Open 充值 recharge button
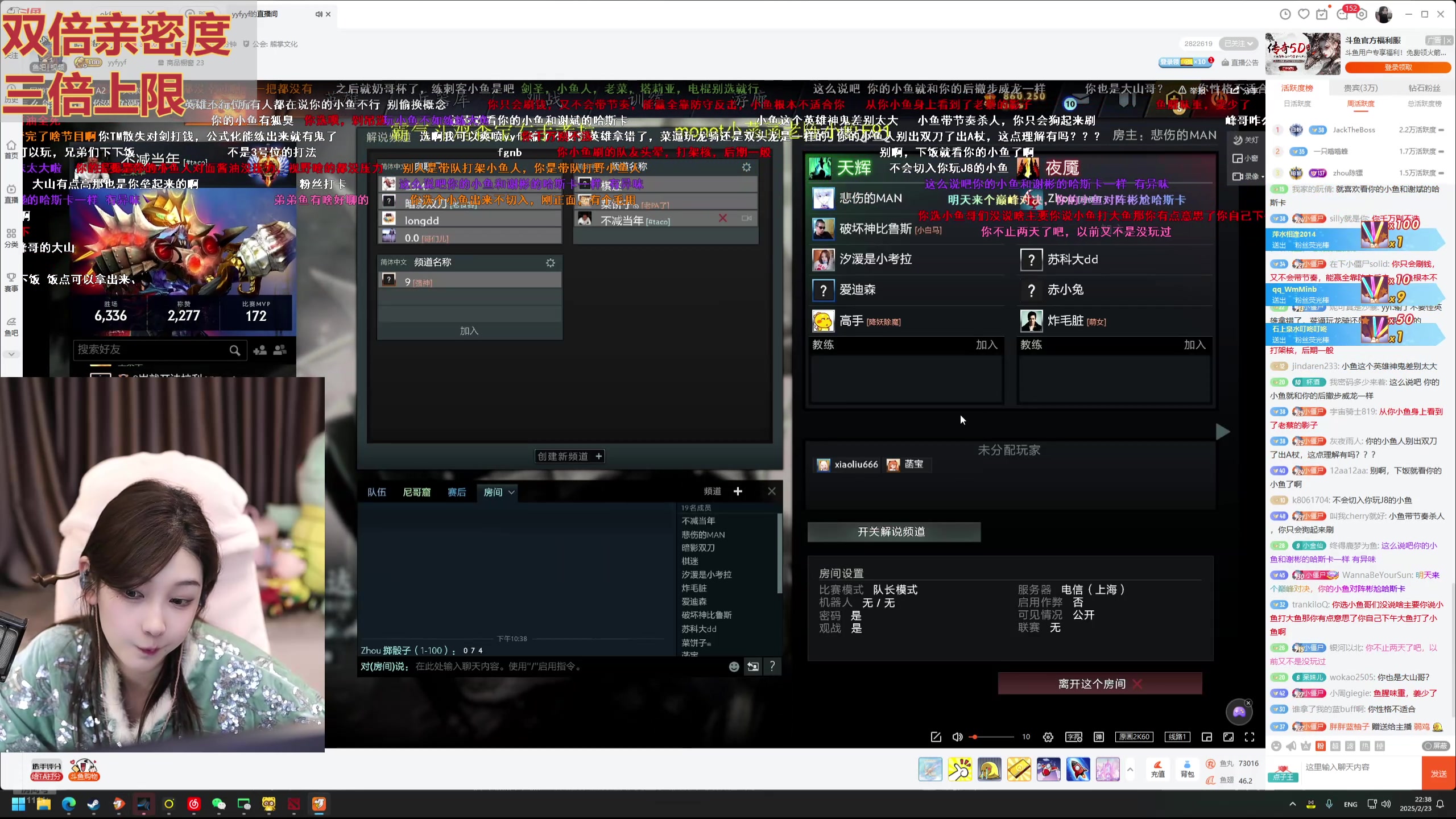This screenshot has height=819, width=1456. (x=1157, y=769)
